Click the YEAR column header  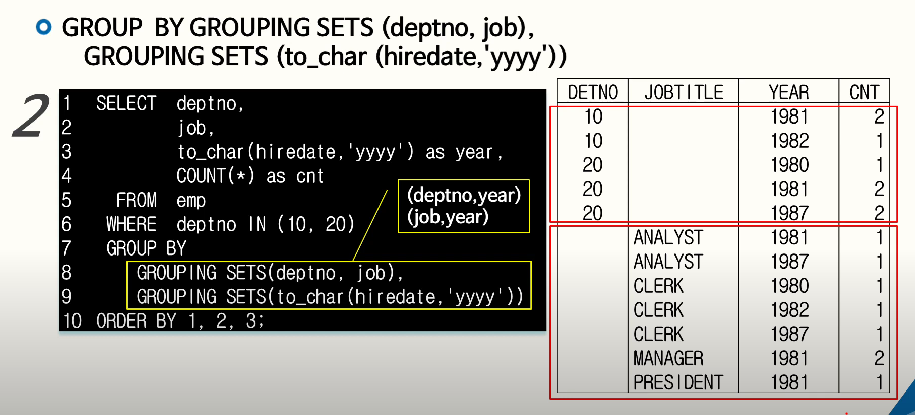[x=789, y=92]
